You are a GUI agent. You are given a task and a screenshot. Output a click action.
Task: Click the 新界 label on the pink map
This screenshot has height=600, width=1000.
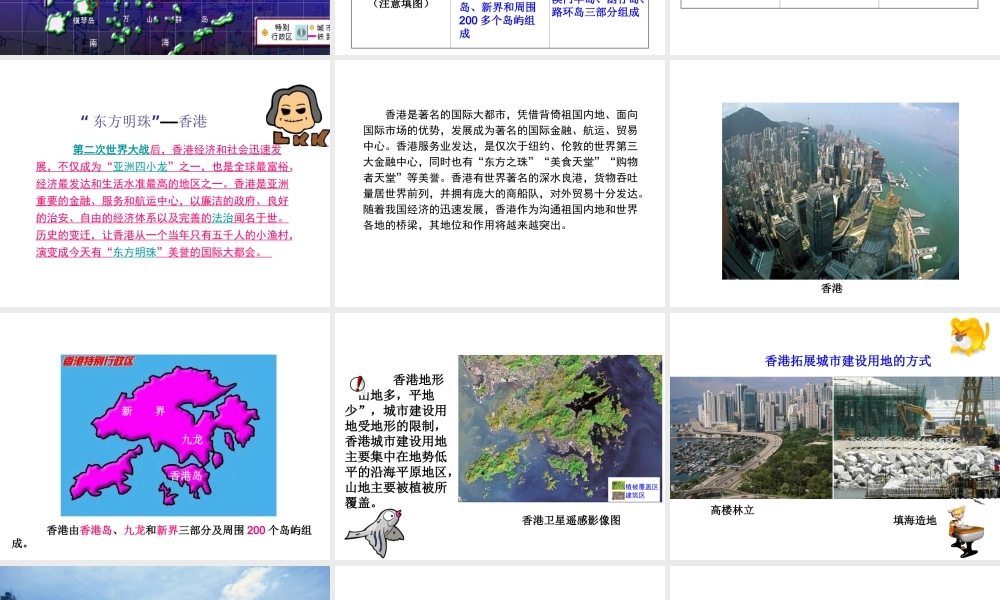click(x=143, y=411)
